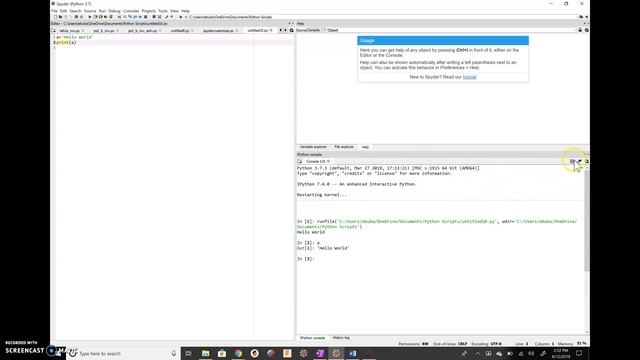This screenshot has height=360, width=640.
Task: Click the print(a) line in editor
Action: pyautogui.click(x=66, y=42)
